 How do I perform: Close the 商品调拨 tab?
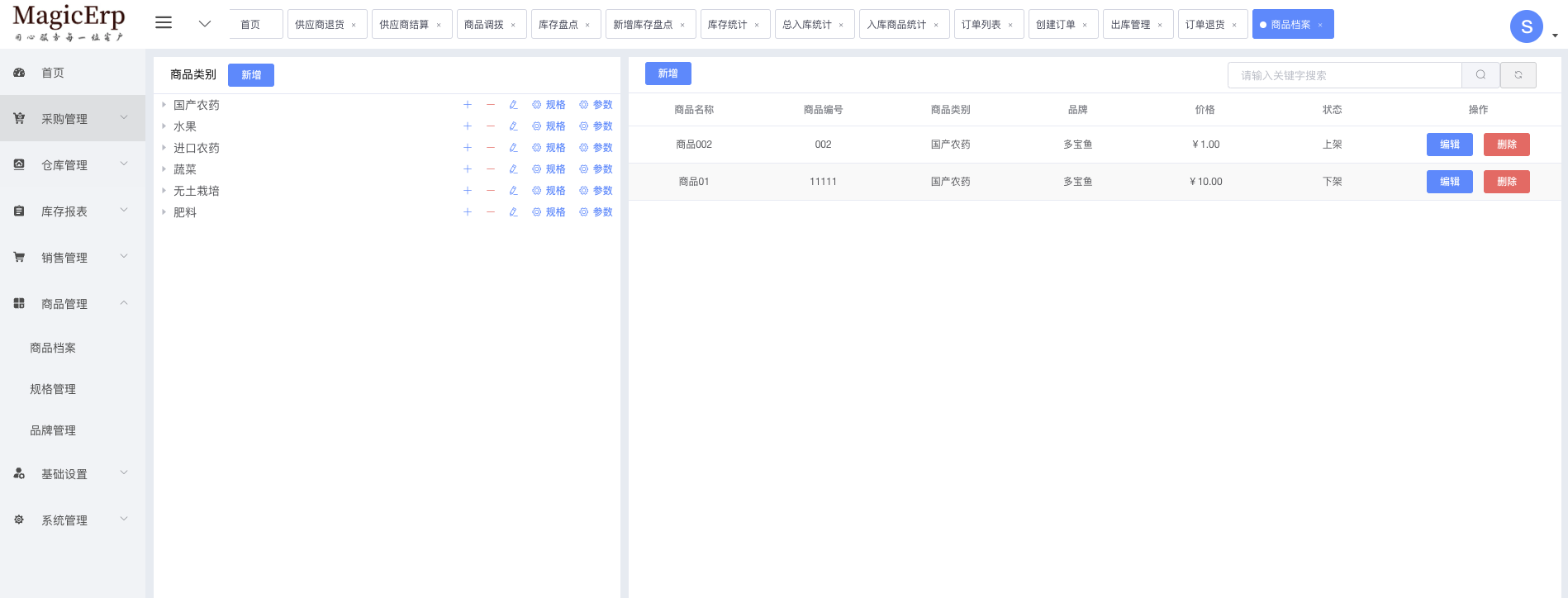pyautogui.click(x=513, y=25)
